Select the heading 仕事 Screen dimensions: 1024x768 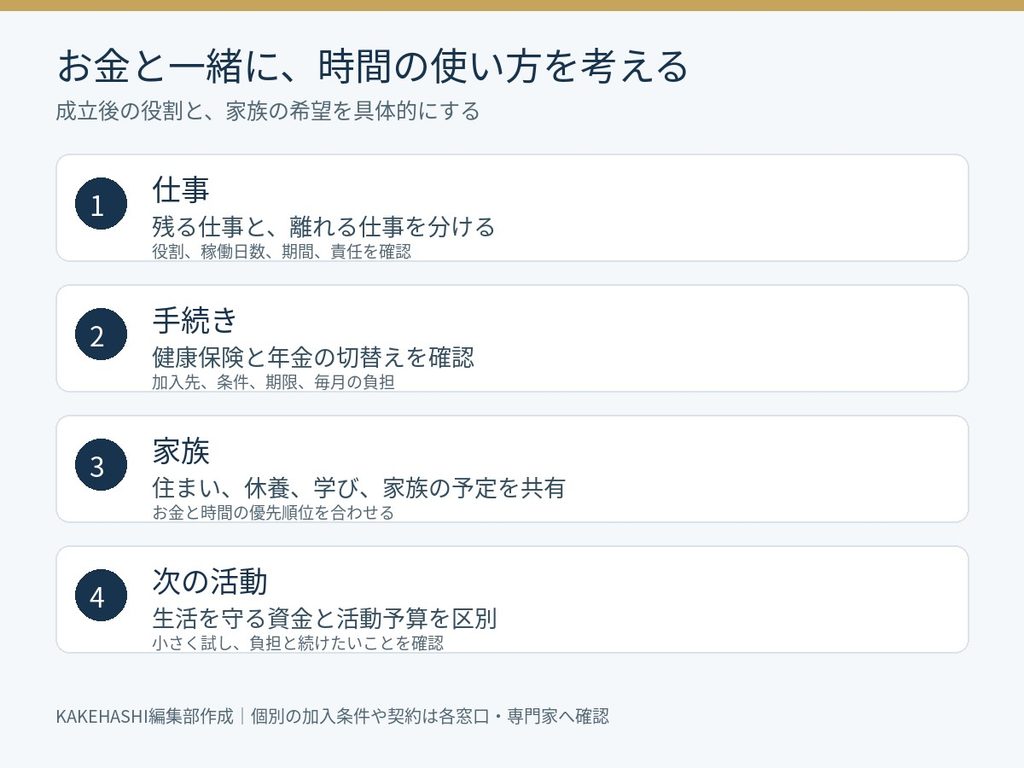click(x=181, y=190)
